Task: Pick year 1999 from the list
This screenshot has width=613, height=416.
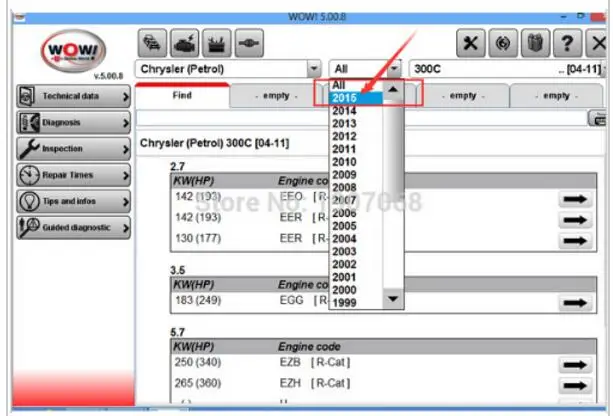Action: click(356, 303)
